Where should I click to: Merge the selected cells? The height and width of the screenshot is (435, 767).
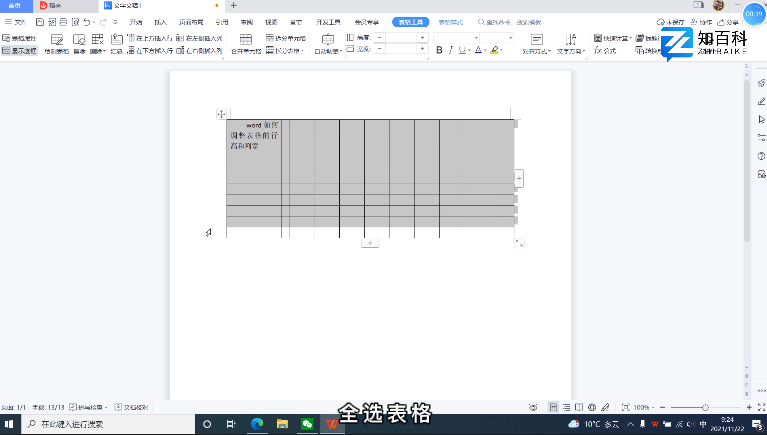(246, 44)
